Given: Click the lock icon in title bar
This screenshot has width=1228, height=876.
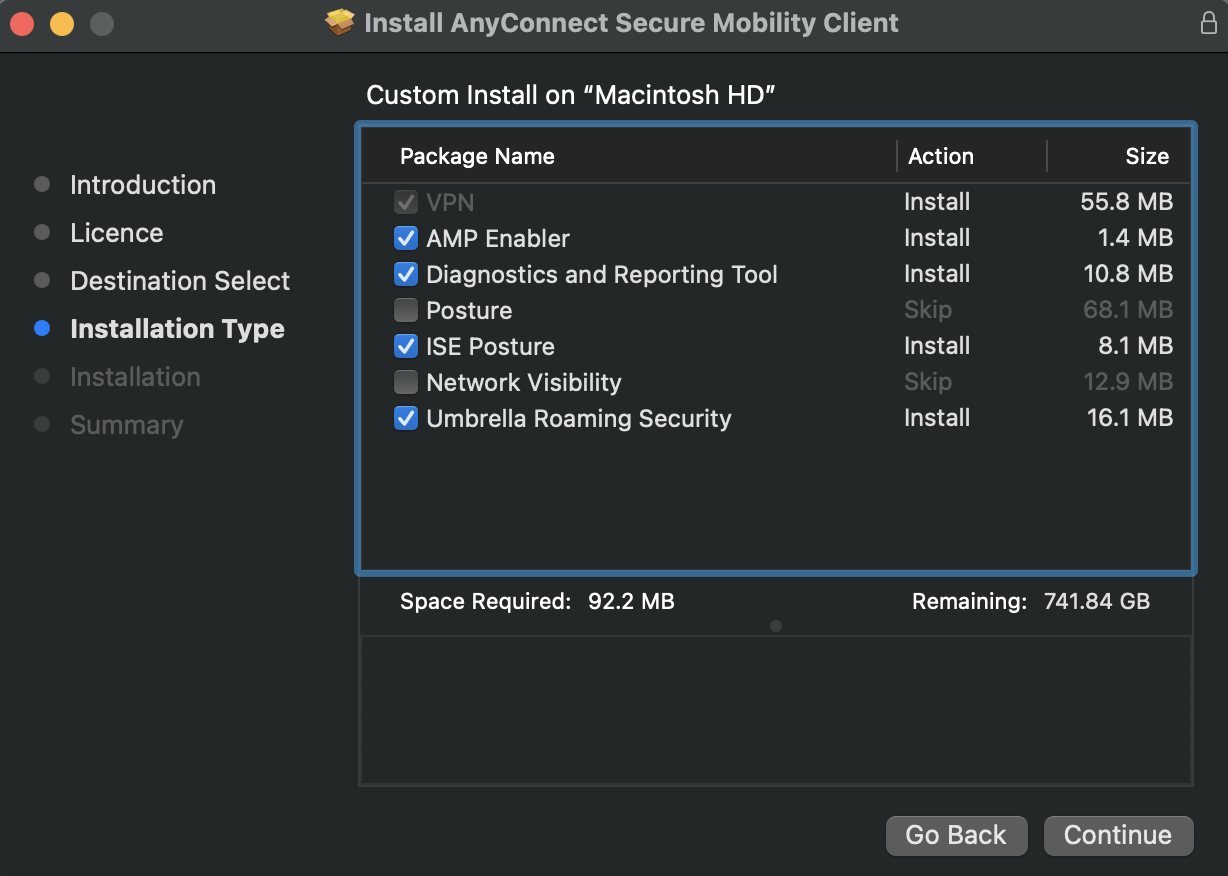Looking at the screenshot, I should tap(1208, 23).
